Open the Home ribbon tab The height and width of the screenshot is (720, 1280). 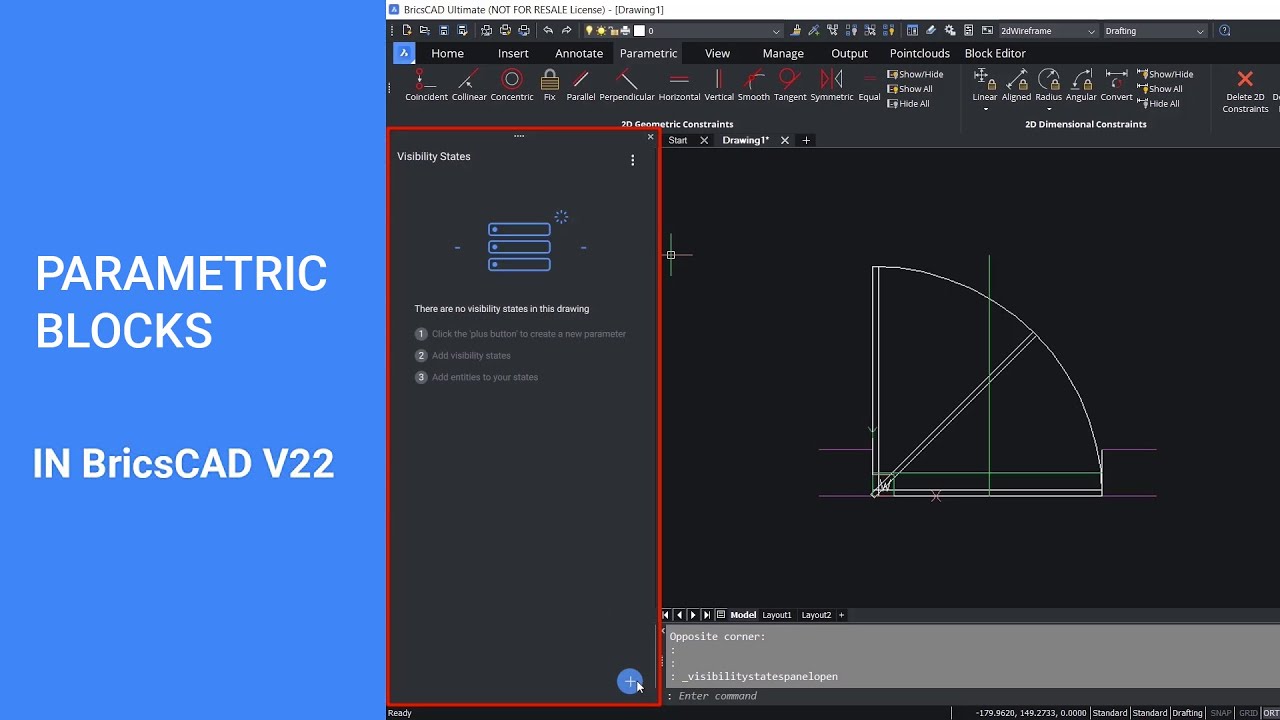coord(447,53)
